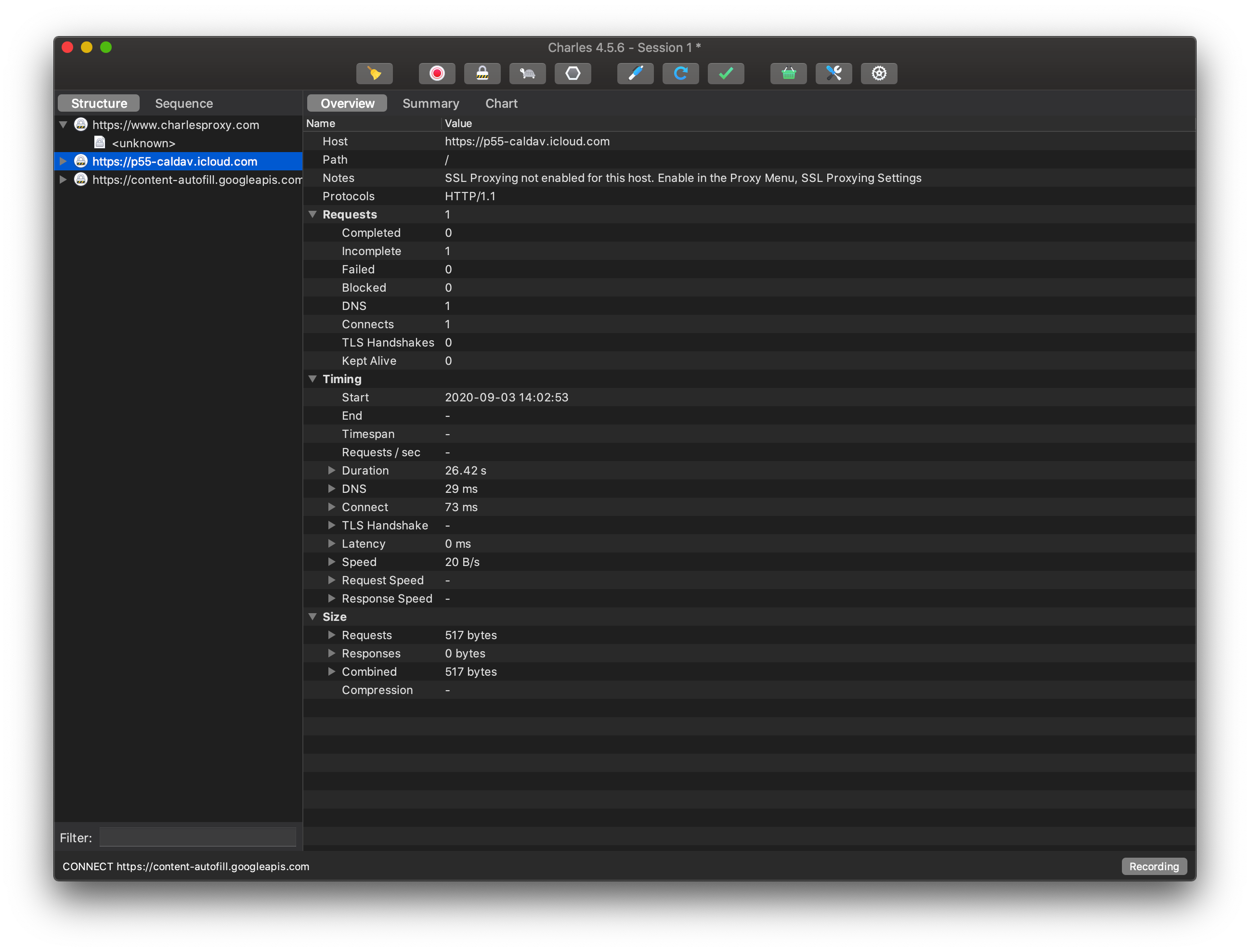
Task: Select the Incomplete requests row
Action: [749, 251]
